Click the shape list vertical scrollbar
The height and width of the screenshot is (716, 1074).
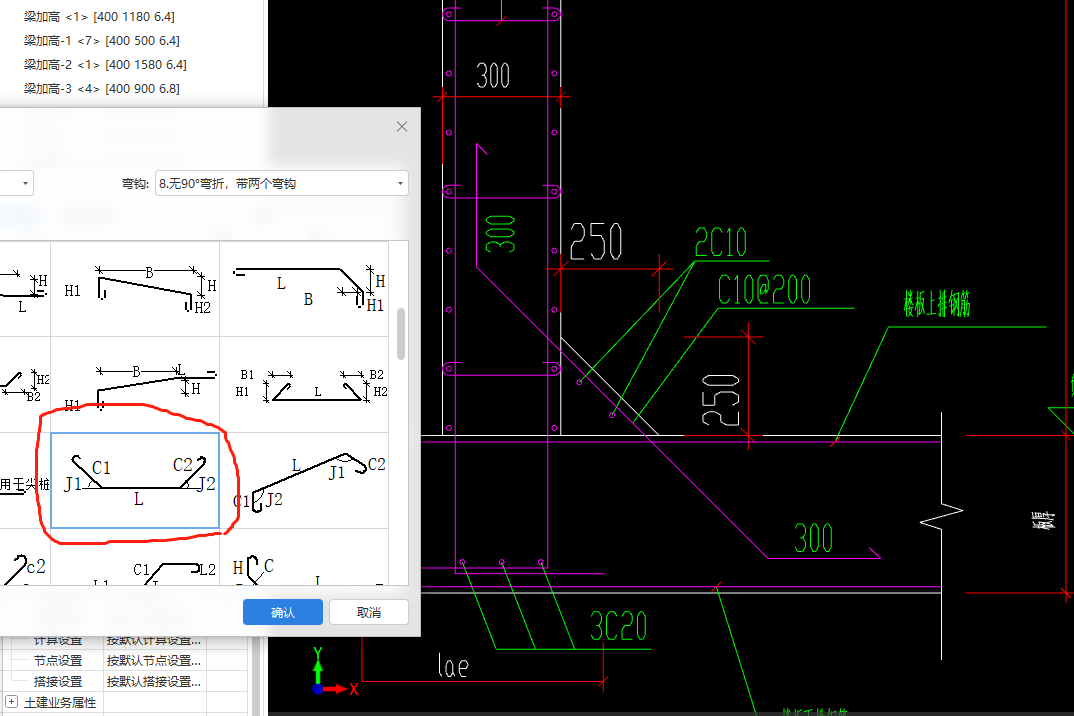tap(401, 334)
